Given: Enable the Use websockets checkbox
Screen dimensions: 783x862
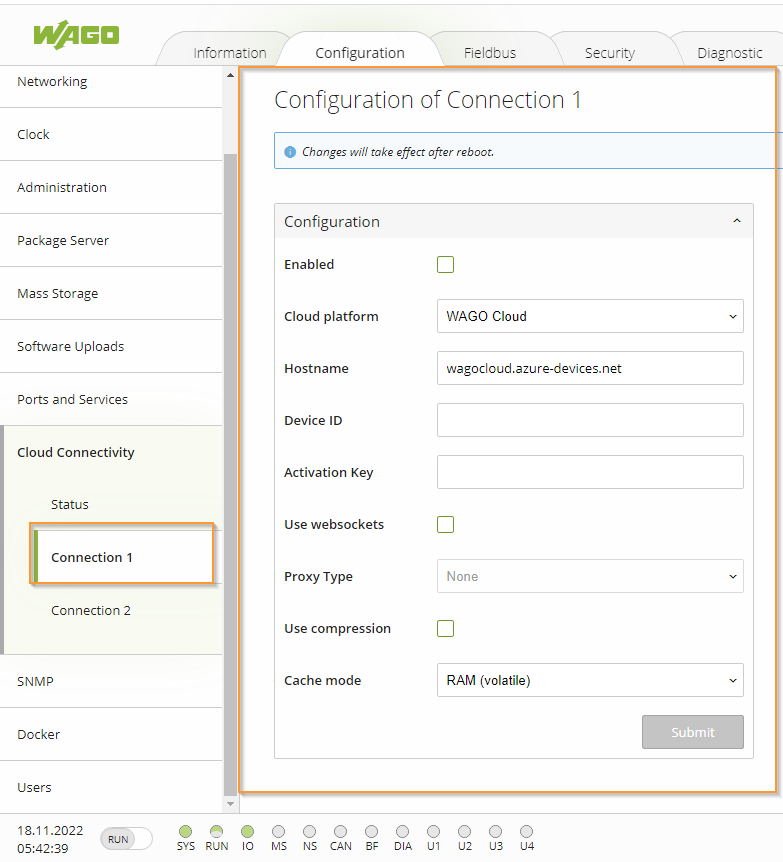Looking at the screenshot, I should click(x=445, y=524).
